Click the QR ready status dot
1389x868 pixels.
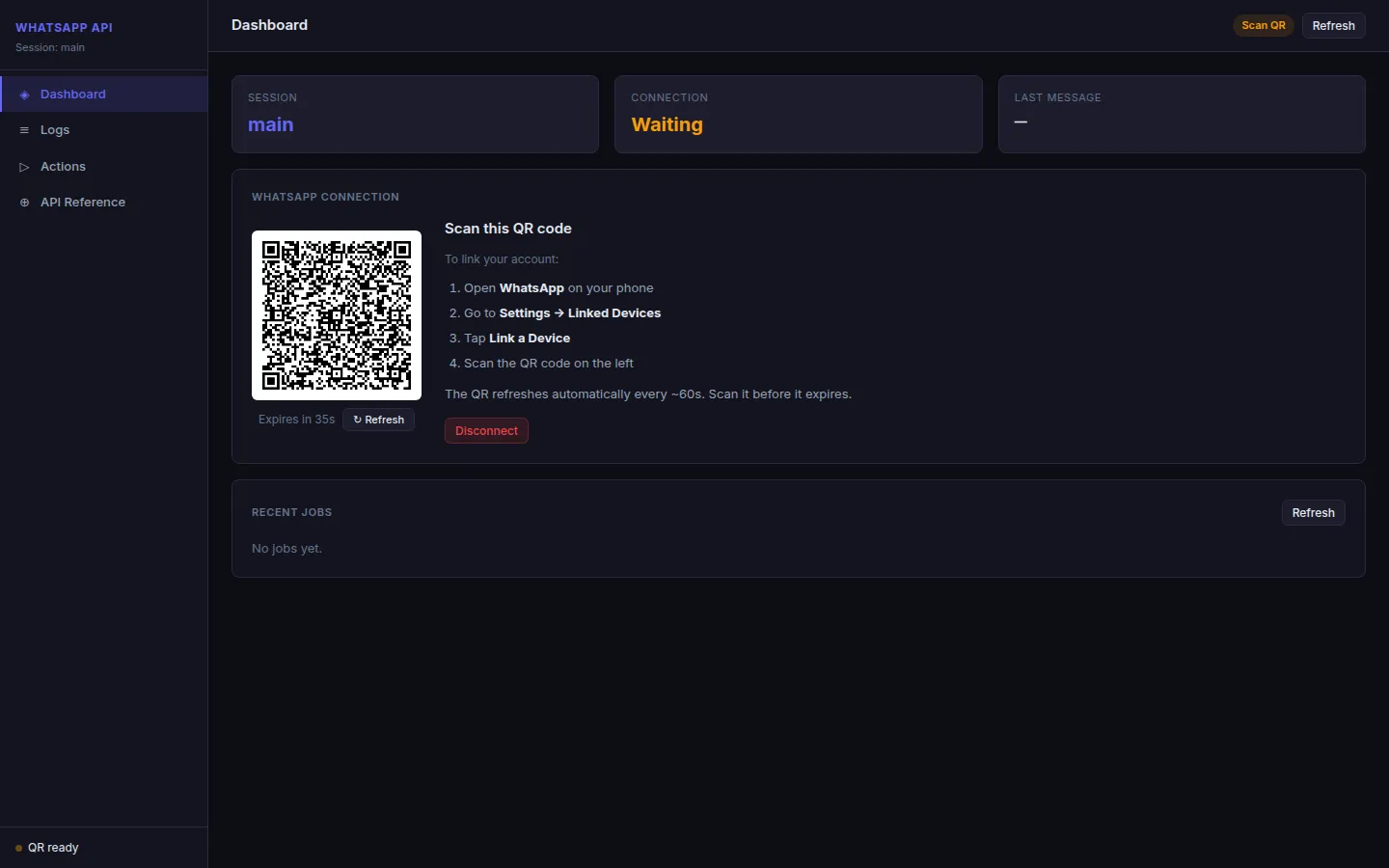(x=18, y=849)
